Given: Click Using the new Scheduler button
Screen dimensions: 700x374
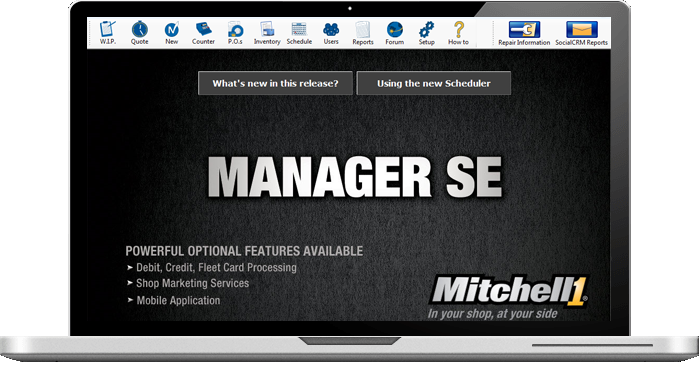Looking at the screenshot, I should coord(433,83).
